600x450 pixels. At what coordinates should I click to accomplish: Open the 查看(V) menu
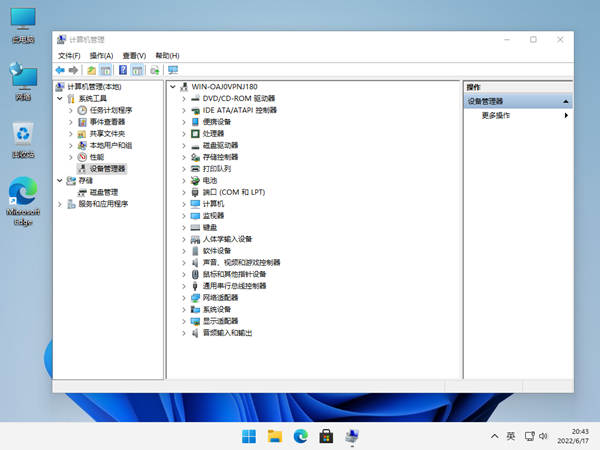pos(134,55)
